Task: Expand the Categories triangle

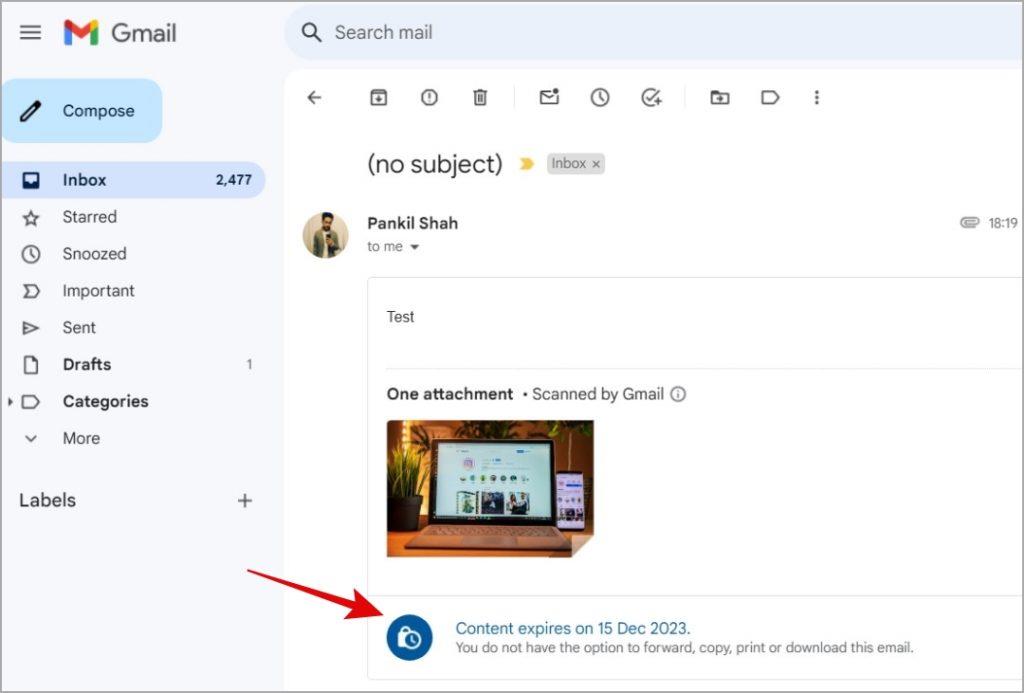Action: tap(10, 402)
